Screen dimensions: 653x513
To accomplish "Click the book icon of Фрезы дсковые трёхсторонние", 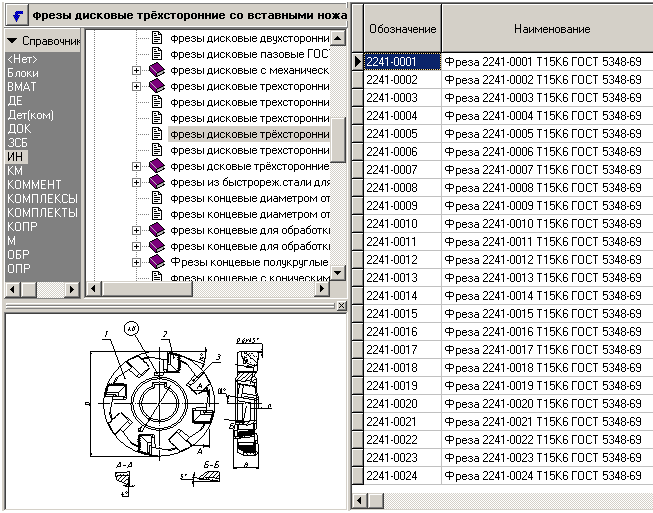I will point(157,166).
